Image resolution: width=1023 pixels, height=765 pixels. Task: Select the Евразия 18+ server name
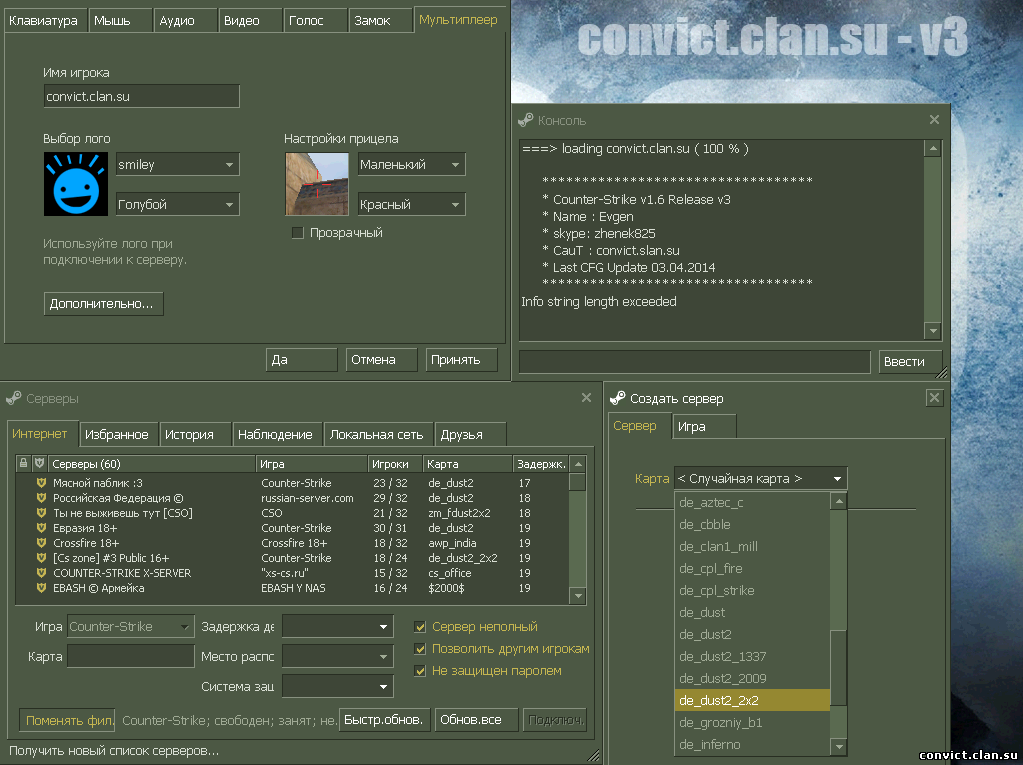(x=85, y=528)
